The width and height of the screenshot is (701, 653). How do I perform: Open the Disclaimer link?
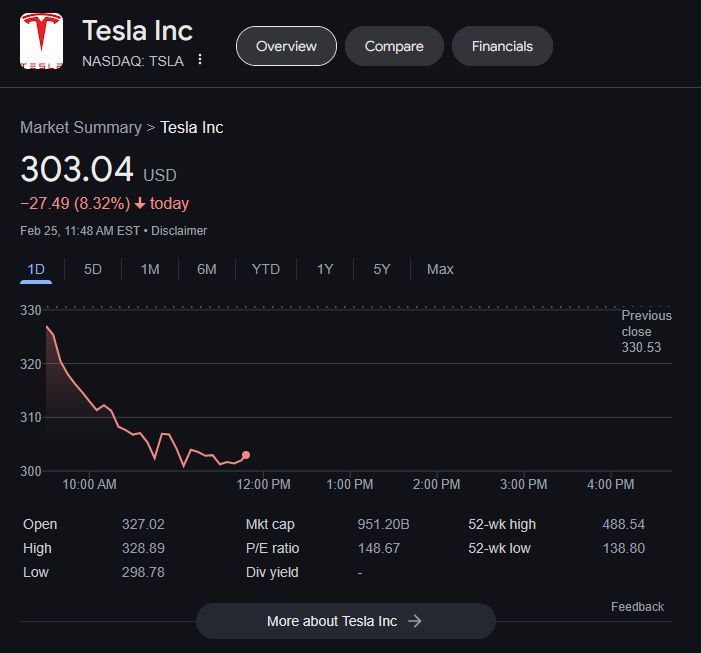179,231
